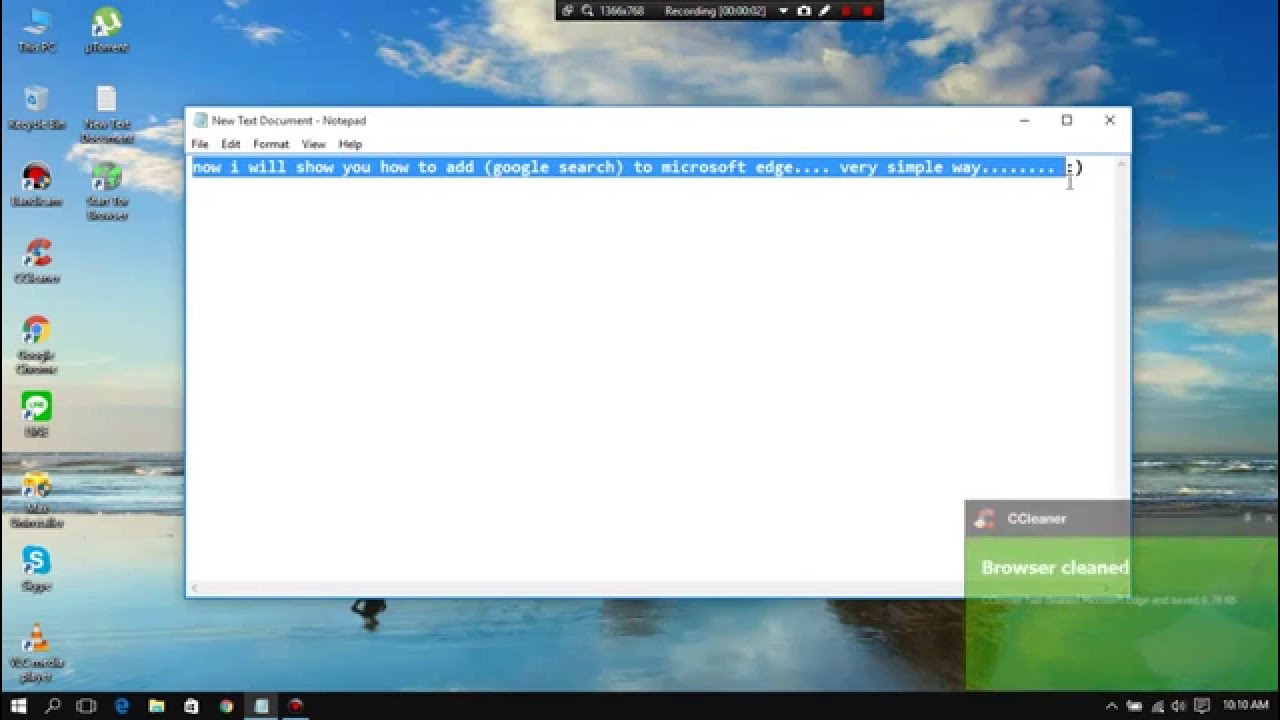The width and height of the screenshot is (1280, 720).
Task: Select the Recycle Bin desktop icon
Action: tap(36, 107)
